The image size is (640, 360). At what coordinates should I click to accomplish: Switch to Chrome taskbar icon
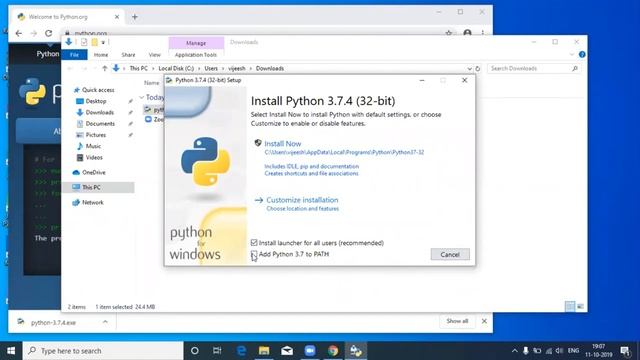(333, 351)
